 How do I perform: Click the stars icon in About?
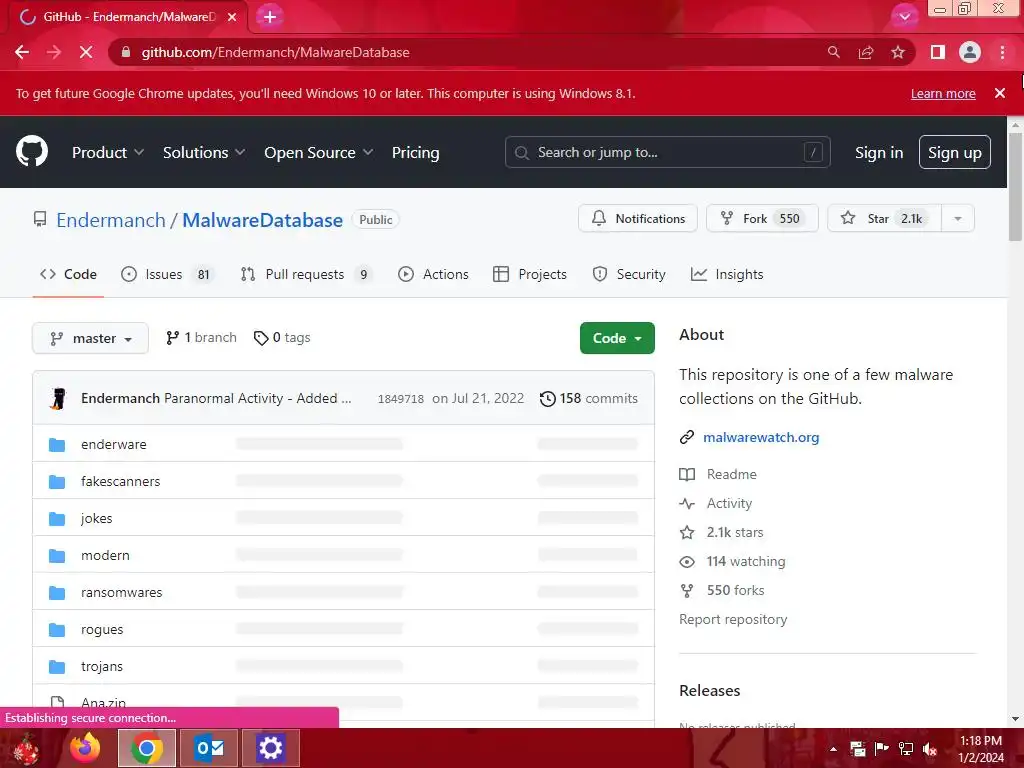(687, 532)
